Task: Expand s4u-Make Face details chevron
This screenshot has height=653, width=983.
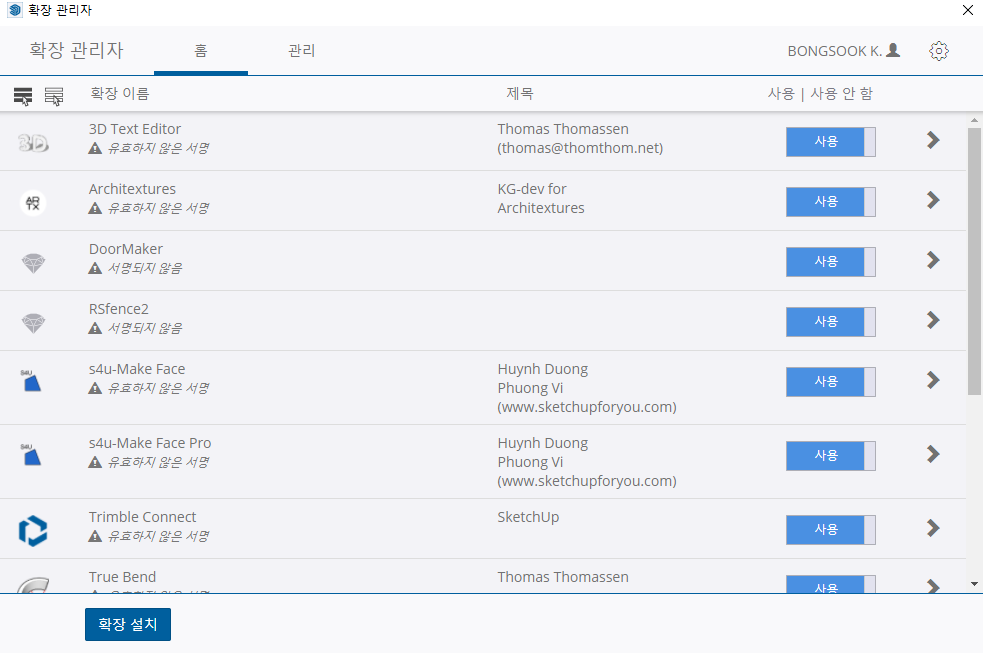Action: coord(933,380)
